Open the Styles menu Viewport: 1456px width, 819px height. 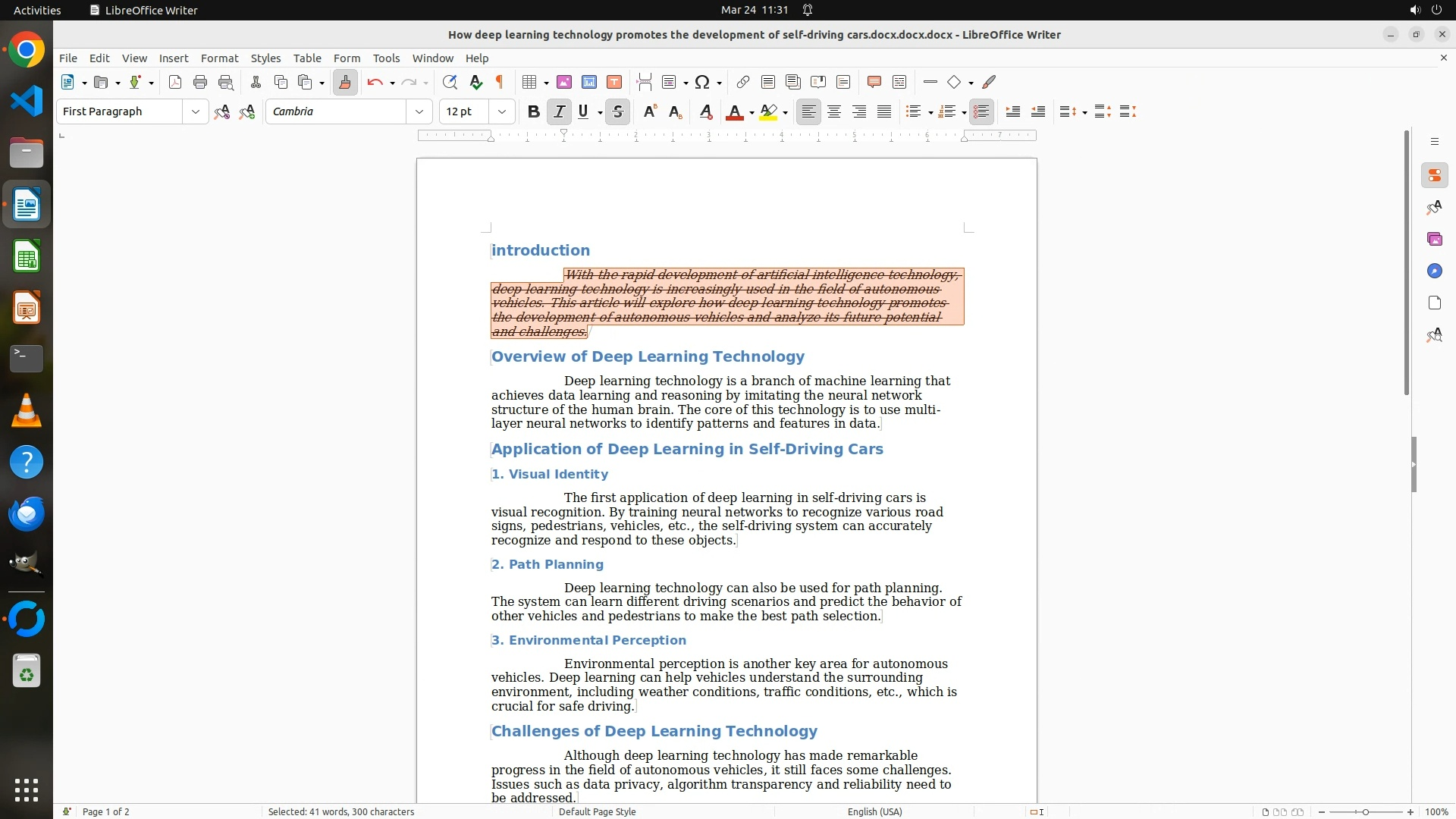(265, 58)
